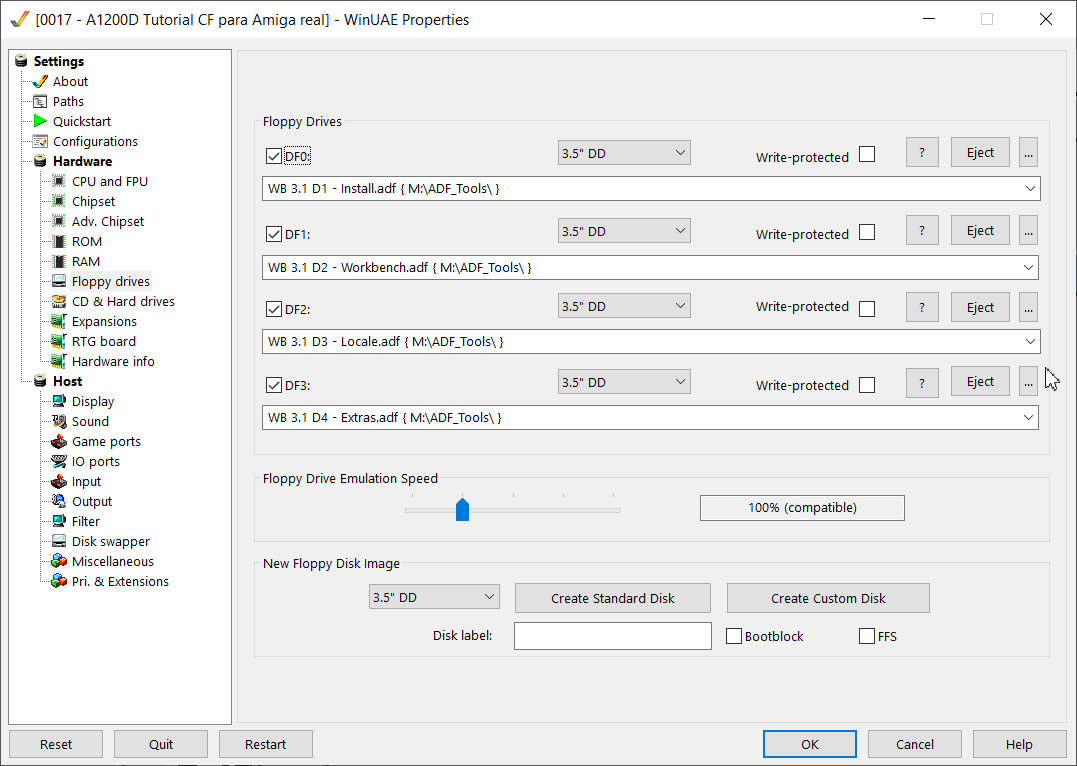Viewport: 1077px width, 766px height.
Task: Open DF3 drive type dropdown
Action: pos(624,383)
